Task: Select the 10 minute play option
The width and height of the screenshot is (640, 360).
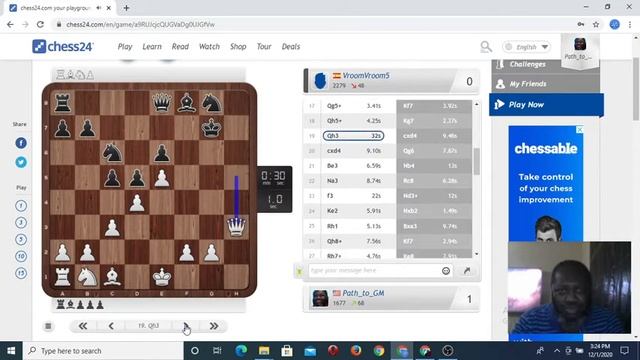Action: coord(21,256)
